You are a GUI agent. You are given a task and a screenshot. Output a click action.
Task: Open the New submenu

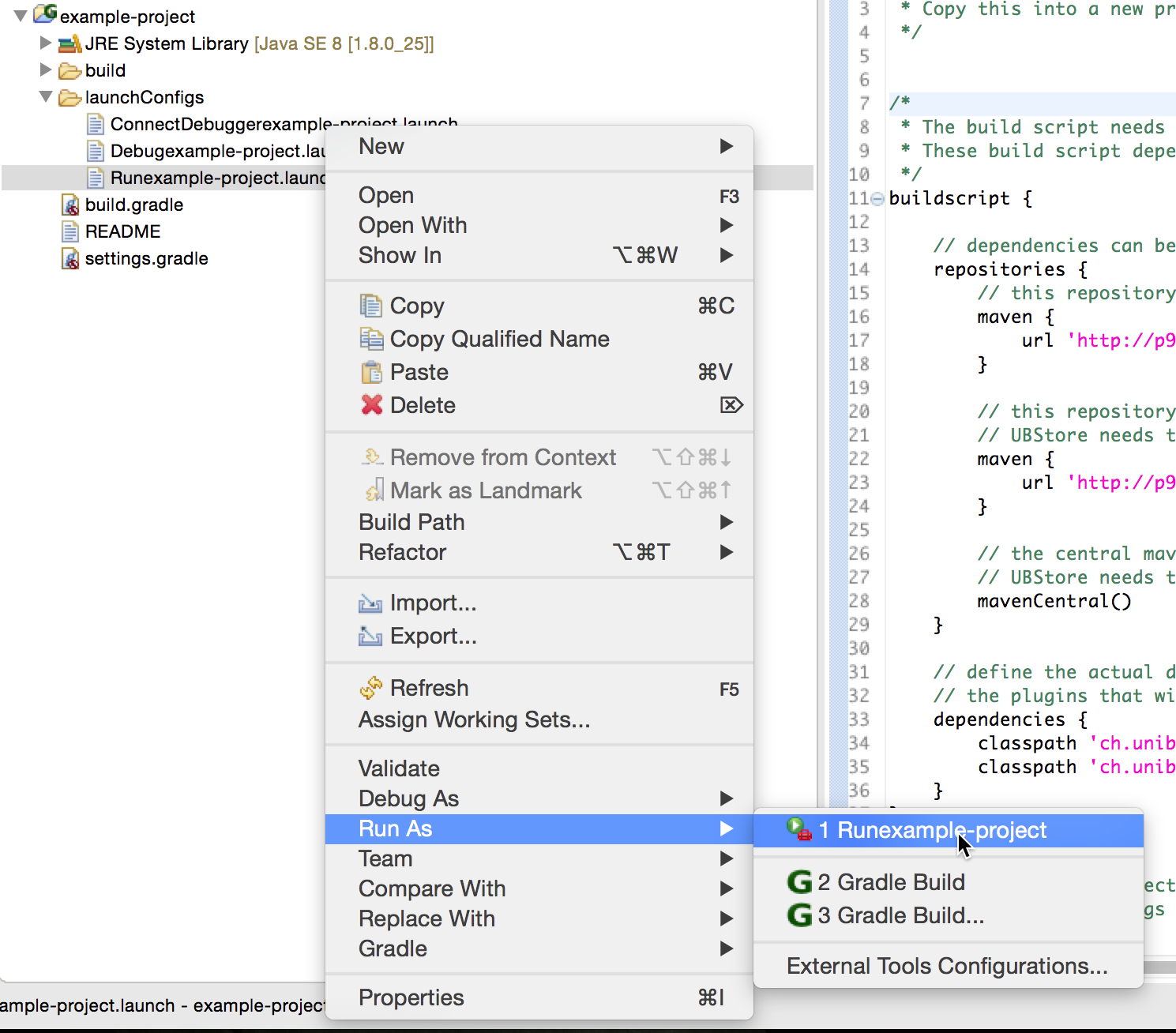click(x=539, y=146)
